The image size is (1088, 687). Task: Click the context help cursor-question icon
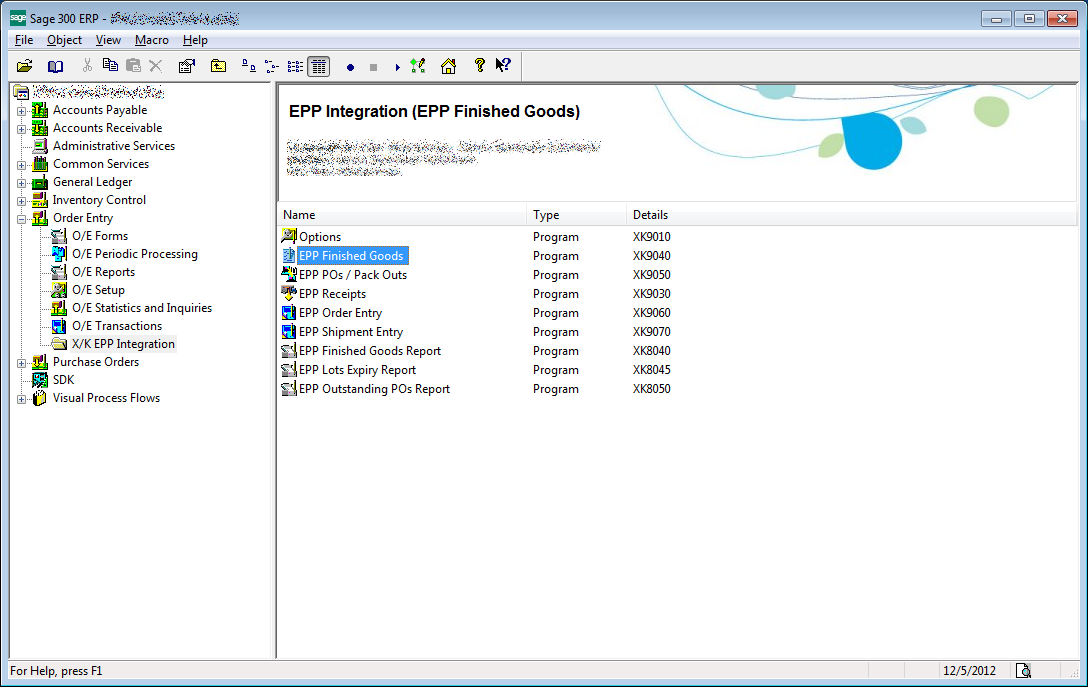503,65
